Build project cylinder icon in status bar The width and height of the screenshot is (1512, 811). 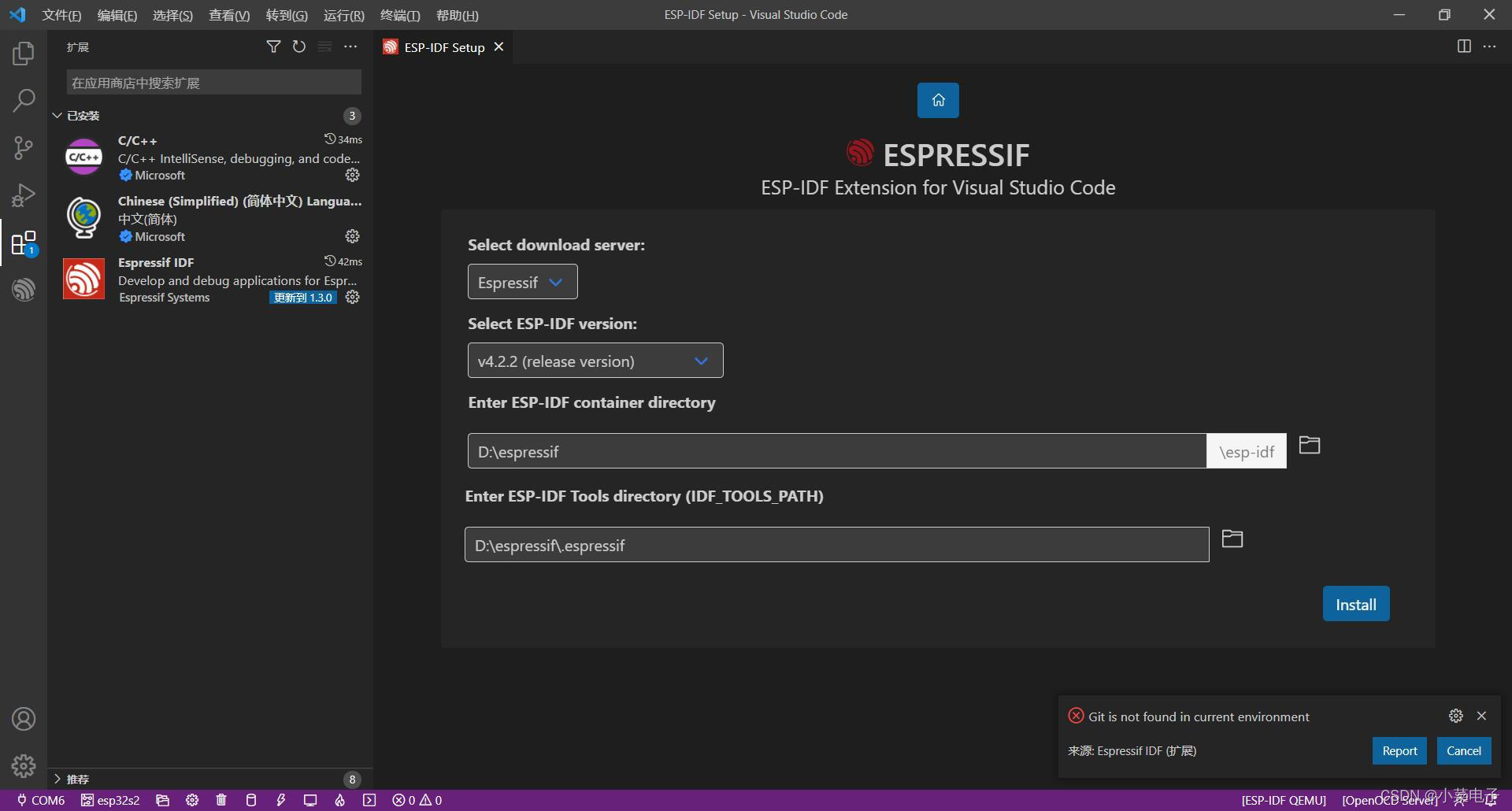pyautogui.click(x=251, y=800)
